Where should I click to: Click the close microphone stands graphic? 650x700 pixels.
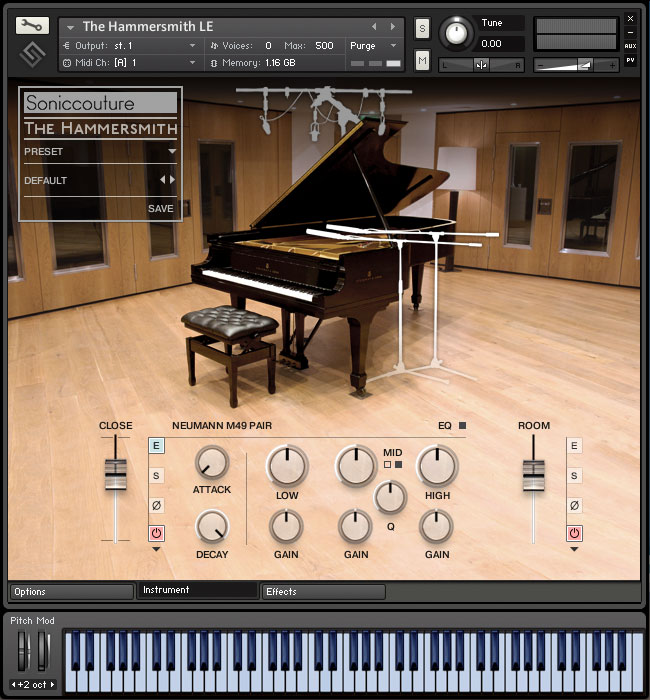[x=402, y=304]
